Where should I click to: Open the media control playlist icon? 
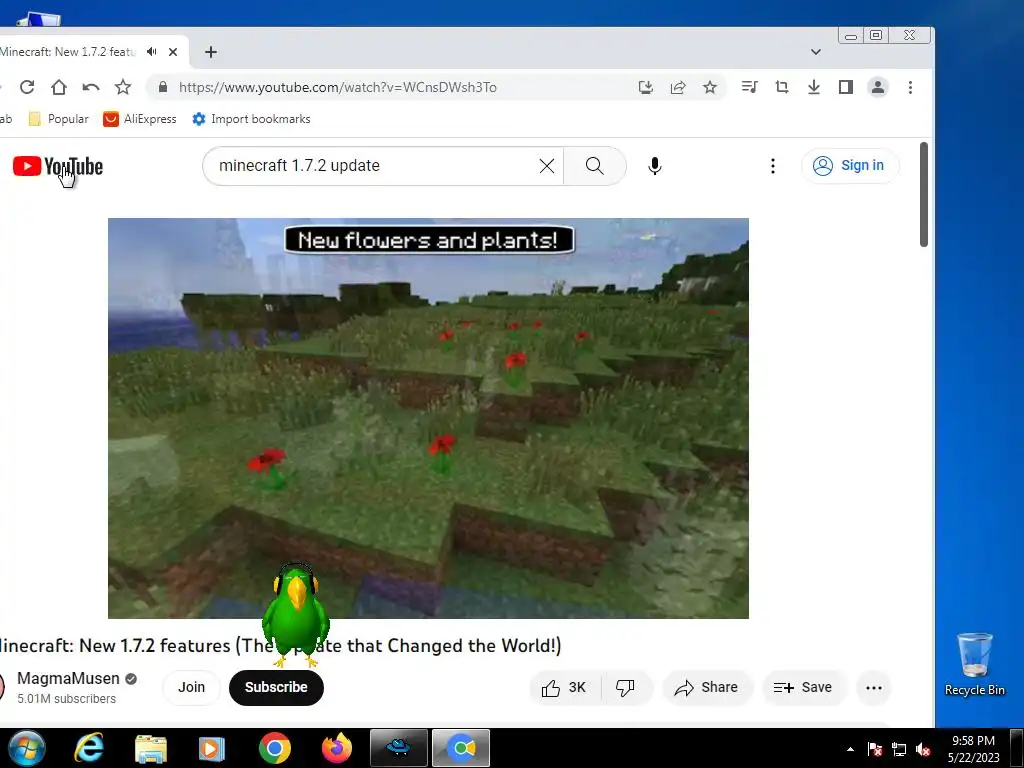click(750, 87)
